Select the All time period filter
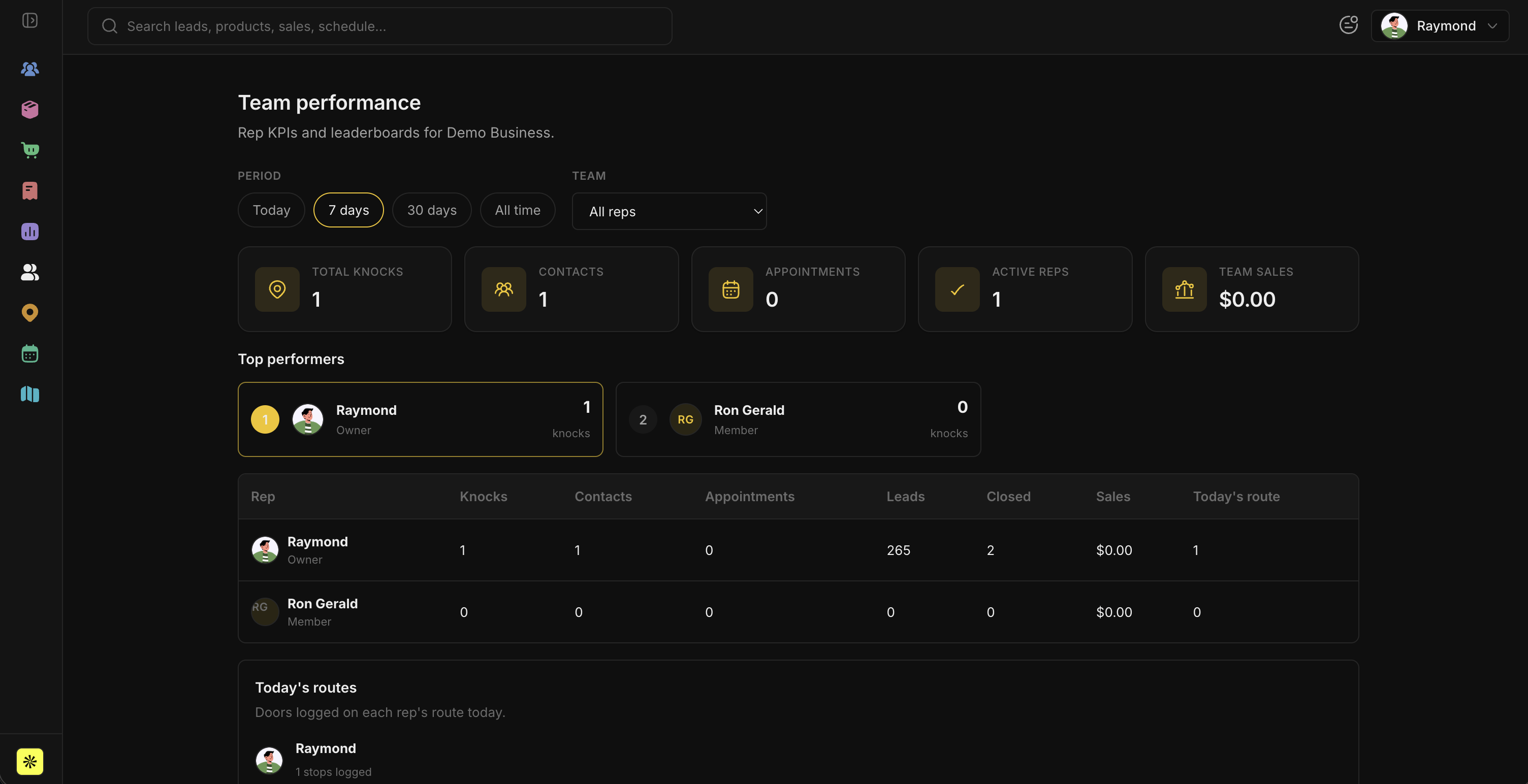1528x784 pixels. click(x=518, y=210)
